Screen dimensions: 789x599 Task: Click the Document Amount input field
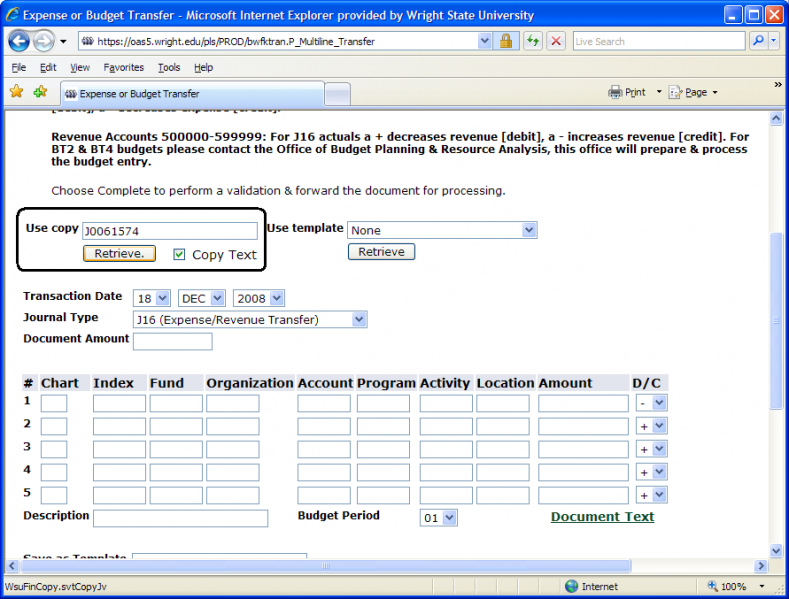click(172, 341)
